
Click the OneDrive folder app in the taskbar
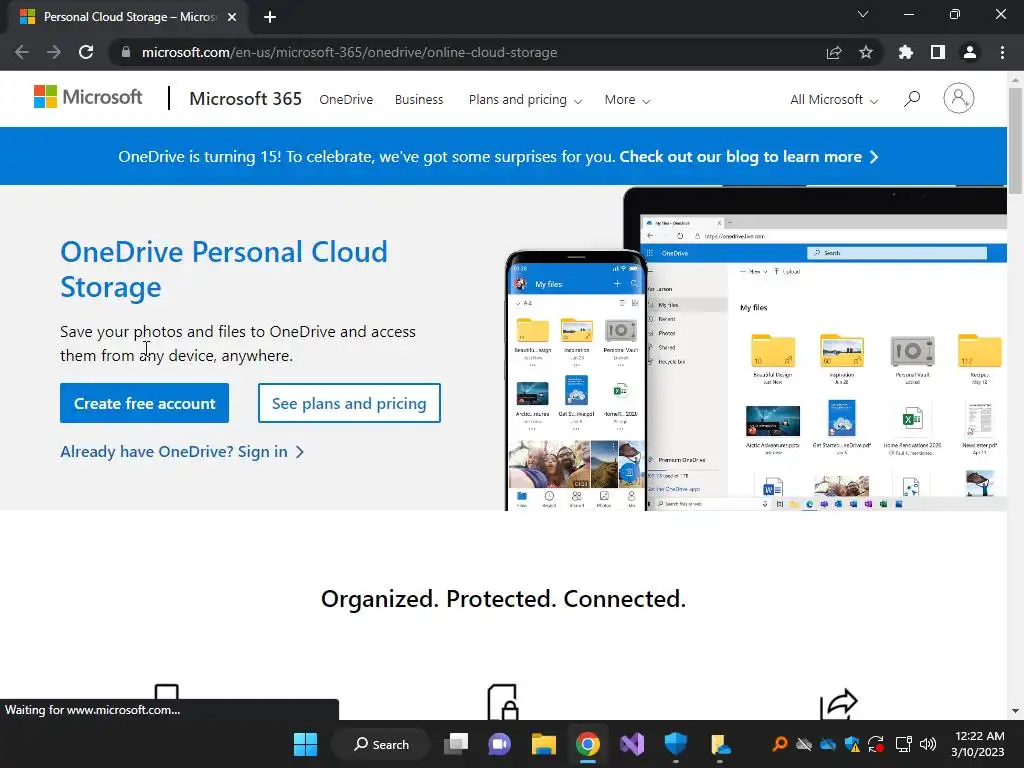click(x=720, y=744)
